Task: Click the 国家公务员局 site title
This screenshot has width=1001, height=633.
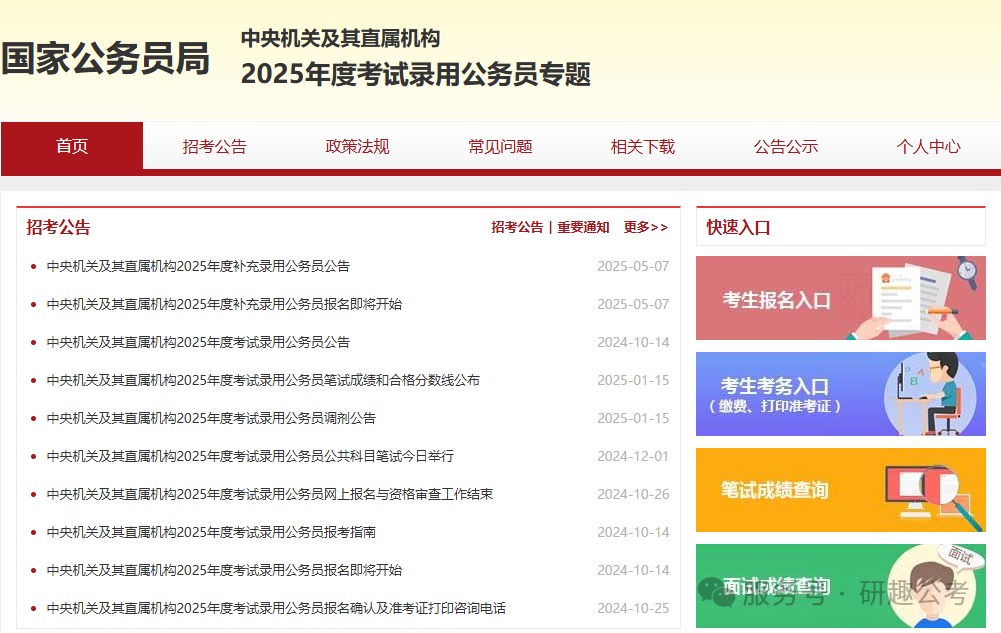Action: 105,59
